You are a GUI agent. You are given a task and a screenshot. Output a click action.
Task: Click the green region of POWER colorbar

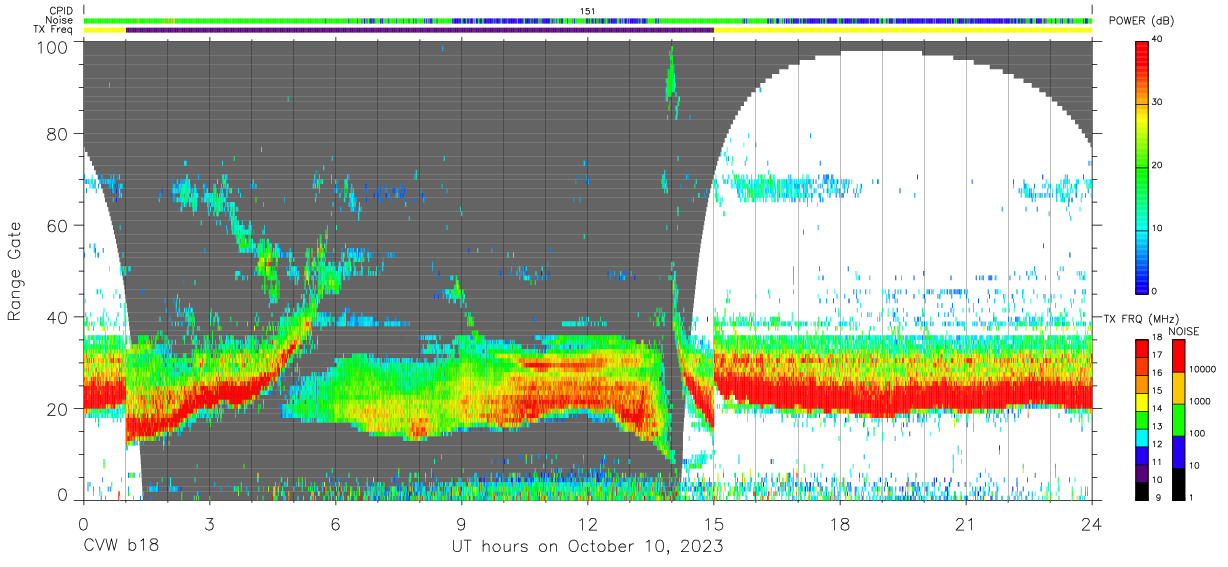[1142, 165]
